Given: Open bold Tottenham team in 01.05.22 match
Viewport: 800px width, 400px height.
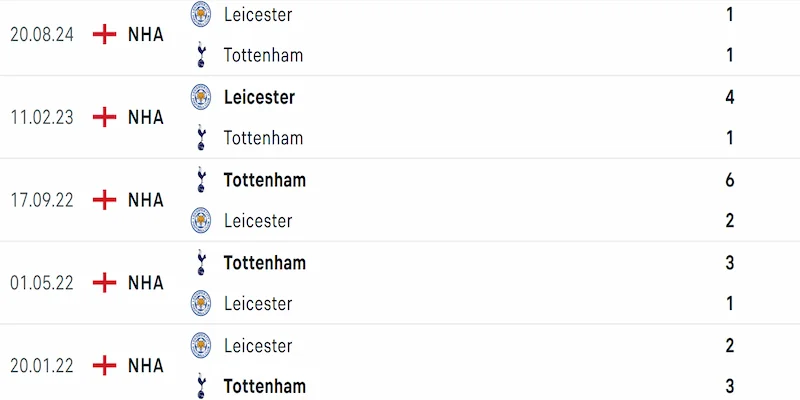Looking at the screenshot, I should (x=264, y=263).
